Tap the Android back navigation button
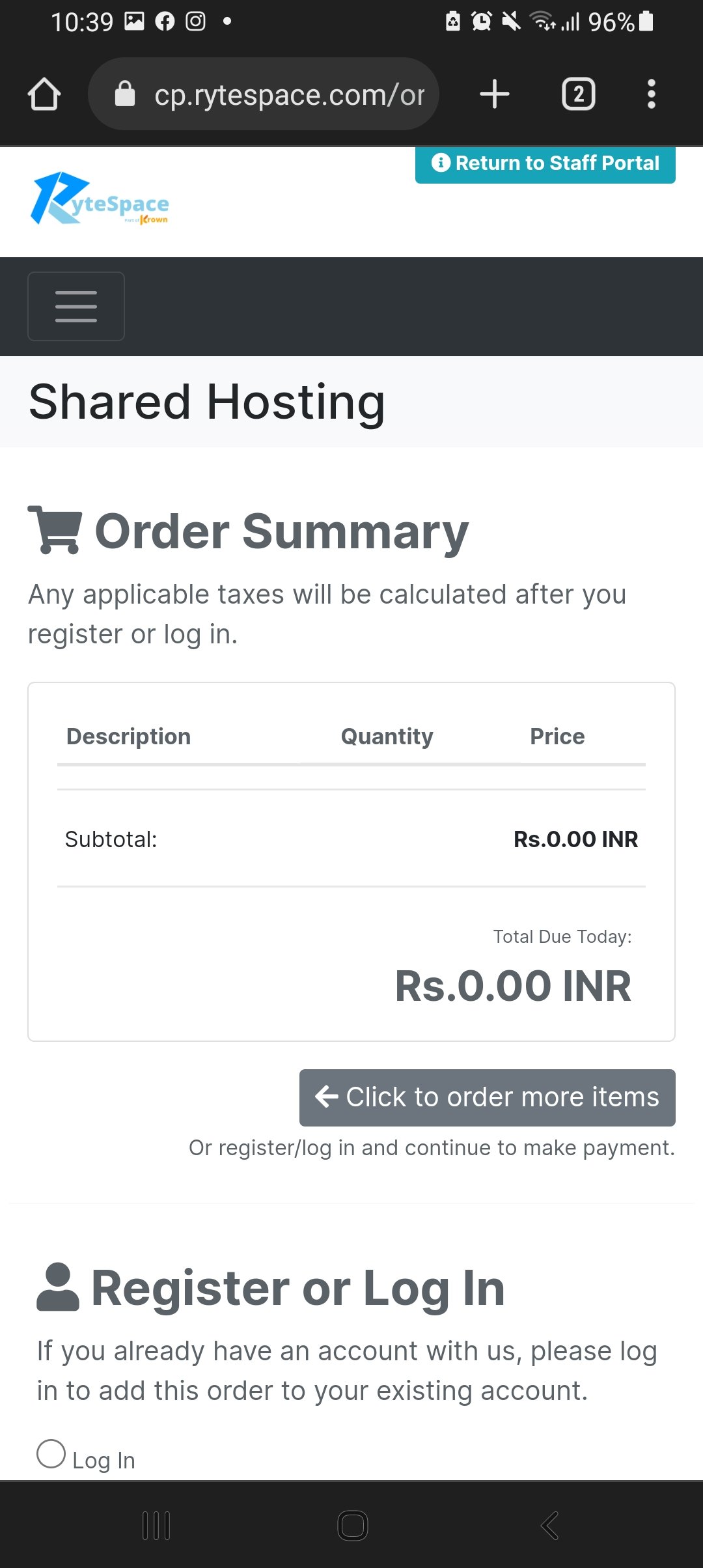Image resolution: width=703 pixels, height=1568 pixels. (550, 1526)
